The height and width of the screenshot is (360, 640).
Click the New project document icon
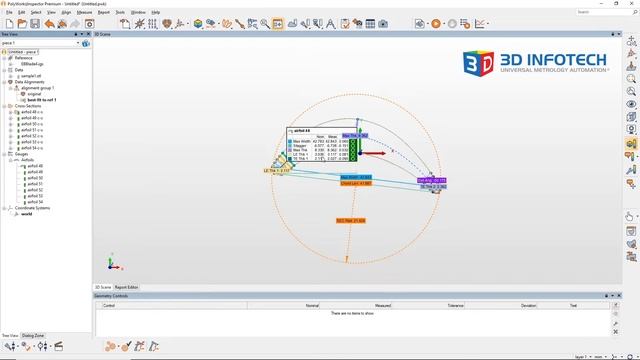pos(9,24)
